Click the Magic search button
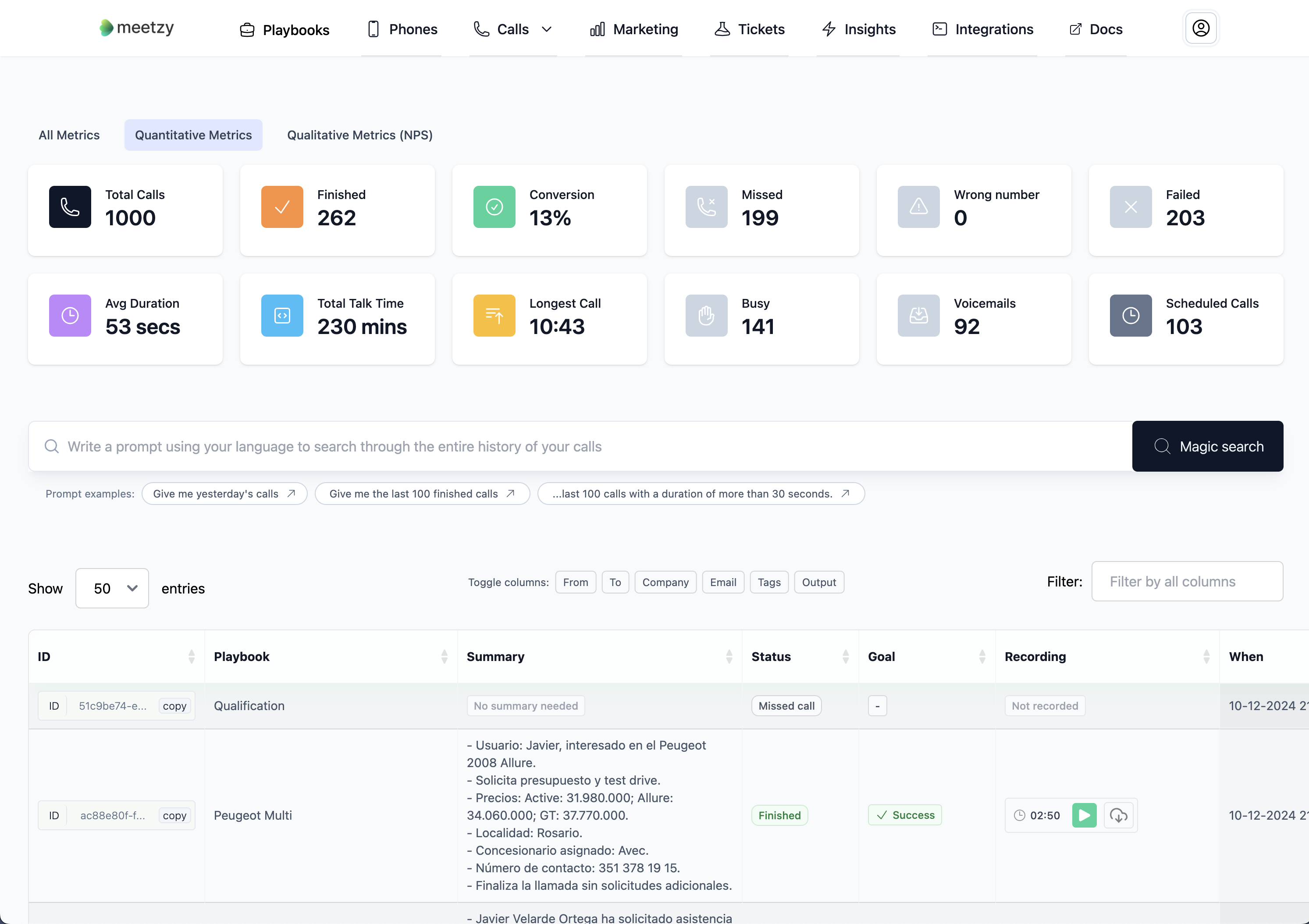This screenshot has width=1309, height=924. click(1208, 446)
